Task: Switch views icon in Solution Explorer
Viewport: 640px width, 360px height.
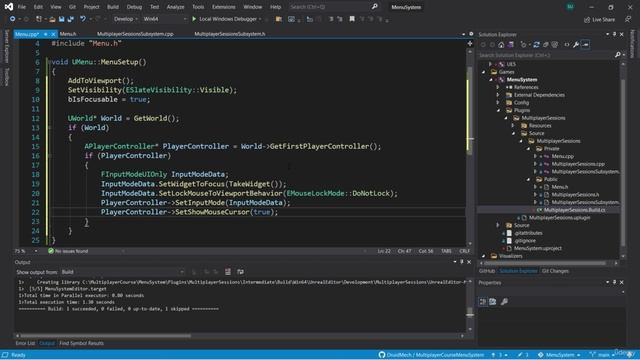Action: click(x=511, y=45)
